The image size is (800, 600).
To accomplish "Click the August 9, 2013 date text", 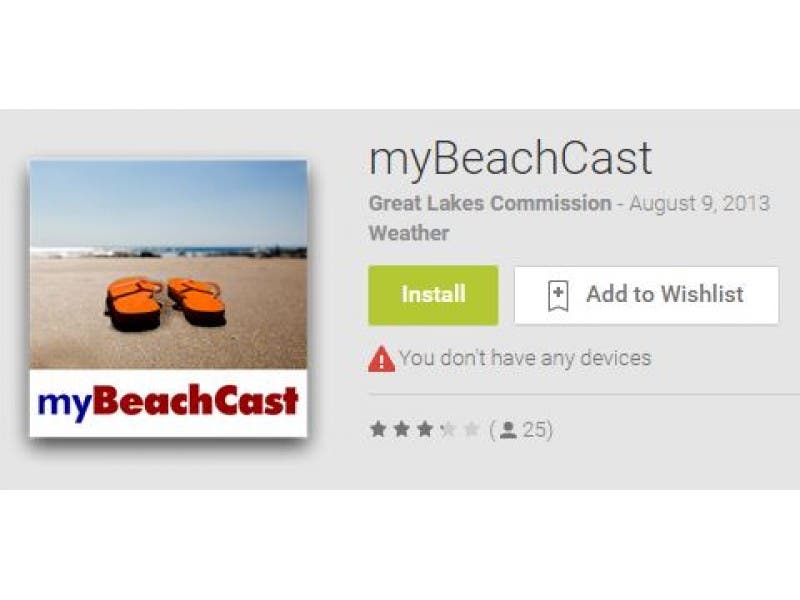I will (x=699, y=203).
